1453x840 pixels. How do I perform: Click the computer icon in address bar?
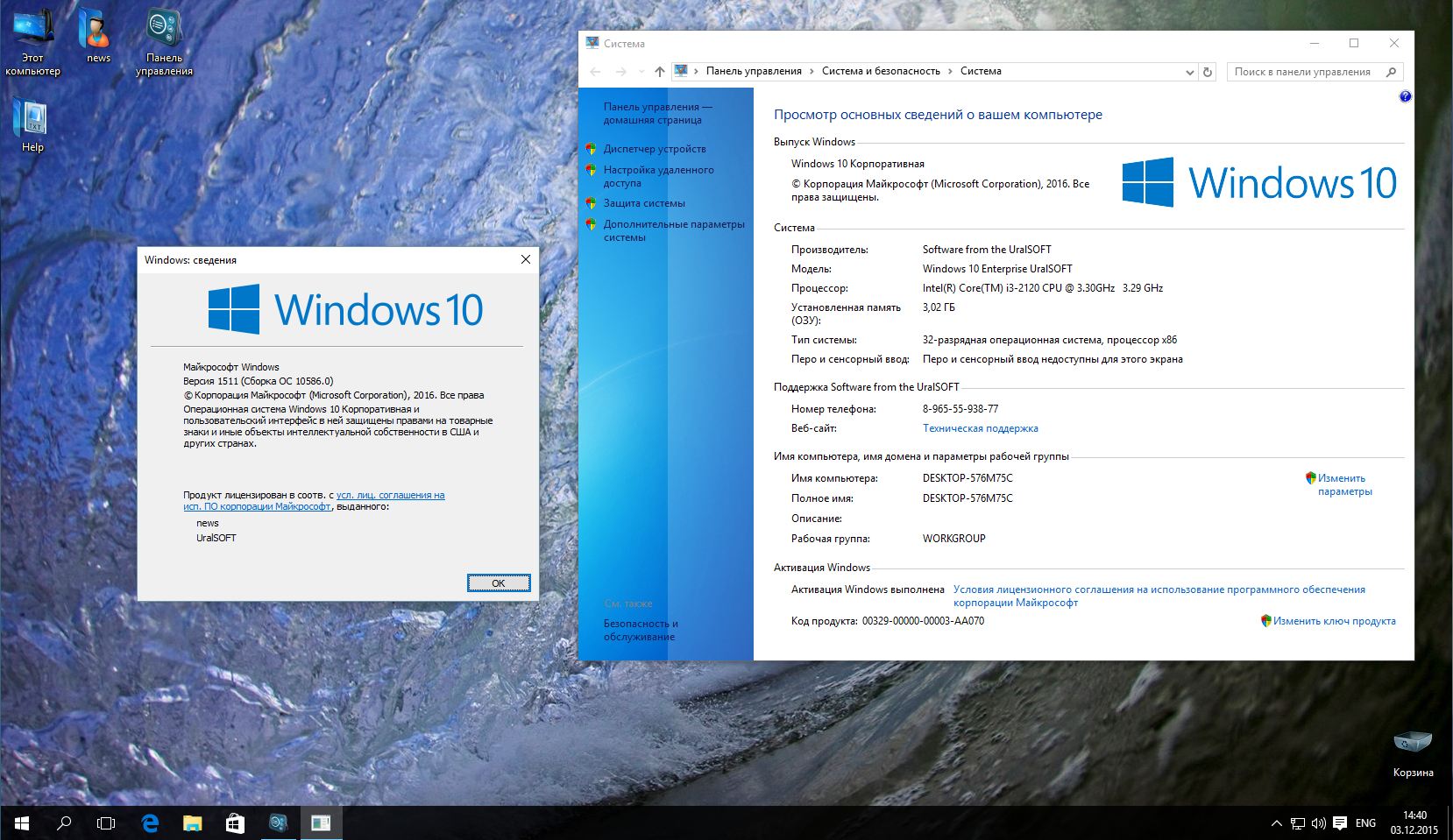coord(681,71)
